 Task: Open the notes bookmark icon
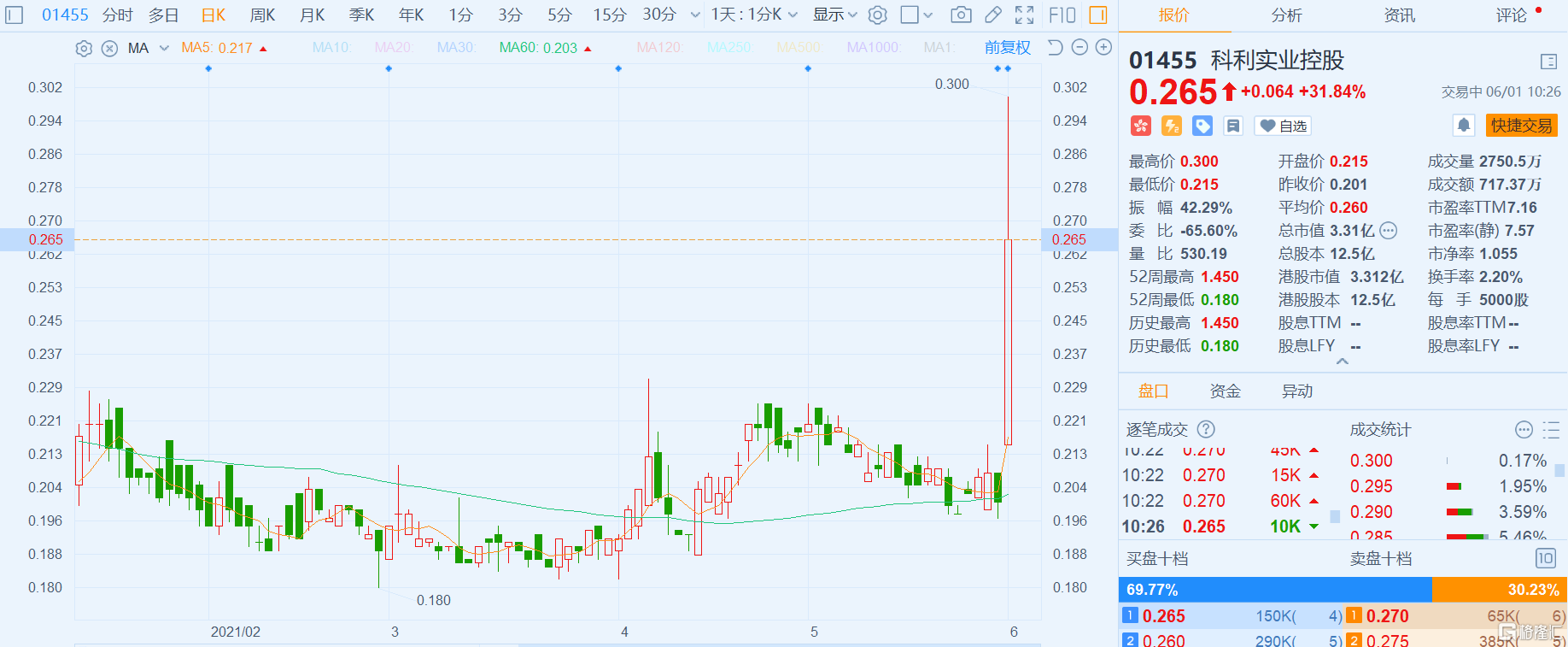pos(1233,126)
